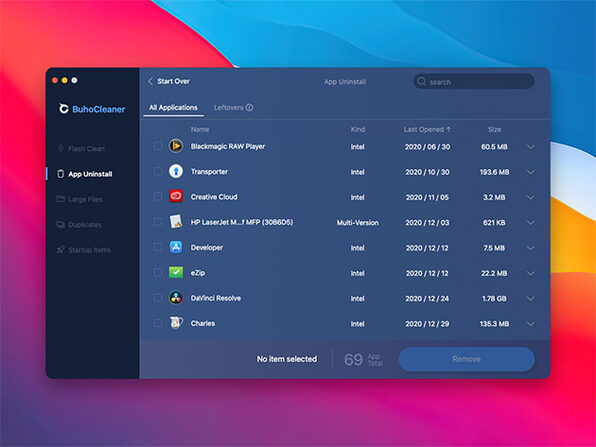Open Startup Items in sidebar
Image resolution: width=596 pixels, height=447 pixels.
click(84, 250)
